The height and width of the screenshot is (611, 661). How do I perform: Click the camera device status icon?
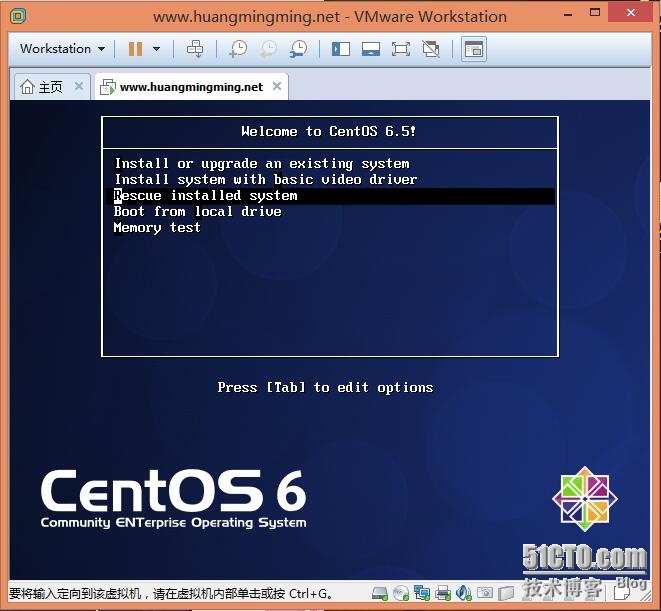click(x=485, y=594)
